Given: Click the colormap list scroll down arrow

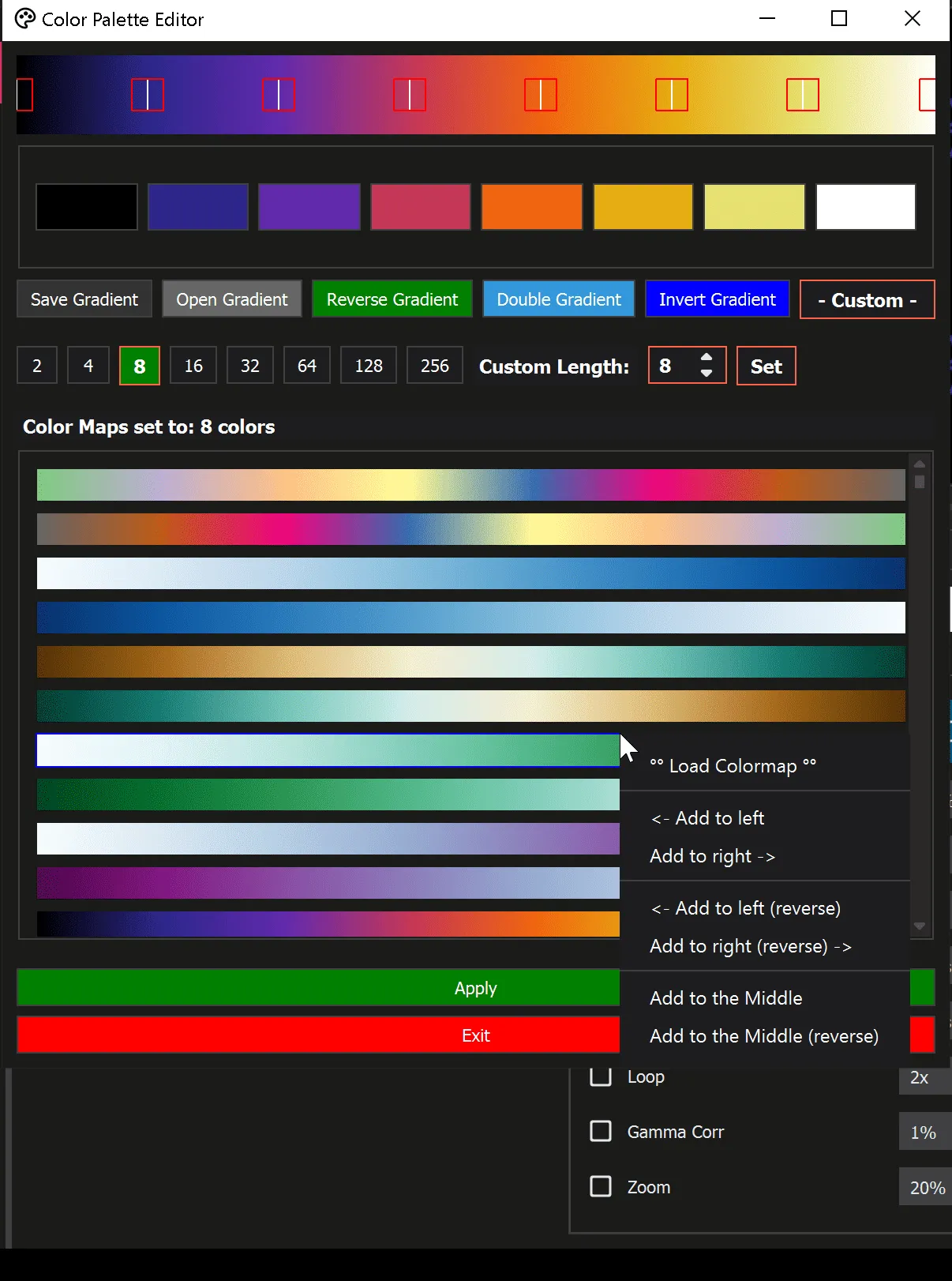Looking at the screenshot, I should coord(920,926).
